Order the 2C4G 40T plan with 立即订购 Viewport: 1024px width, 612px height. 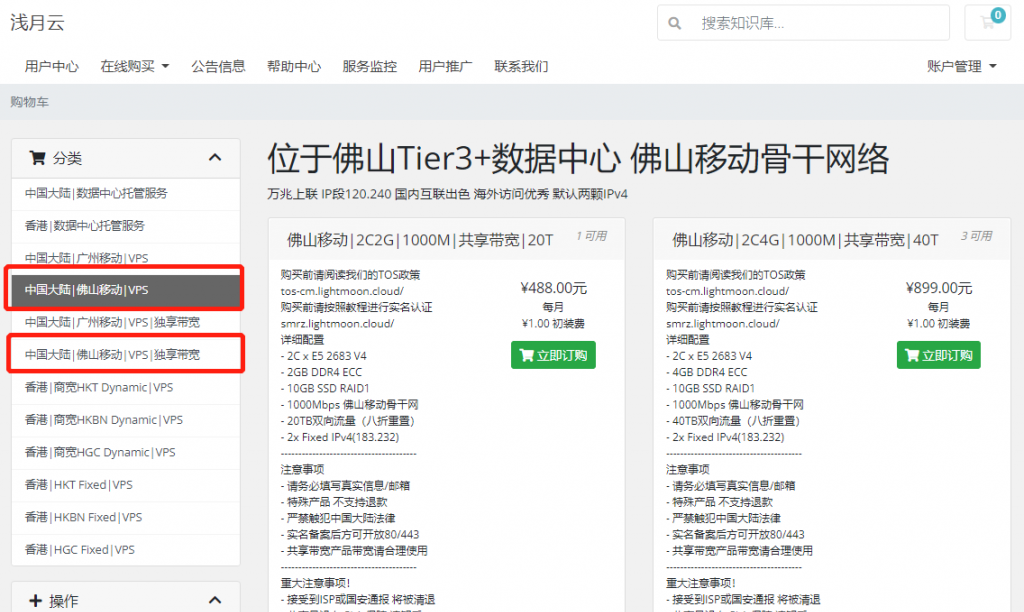(938, 355)
